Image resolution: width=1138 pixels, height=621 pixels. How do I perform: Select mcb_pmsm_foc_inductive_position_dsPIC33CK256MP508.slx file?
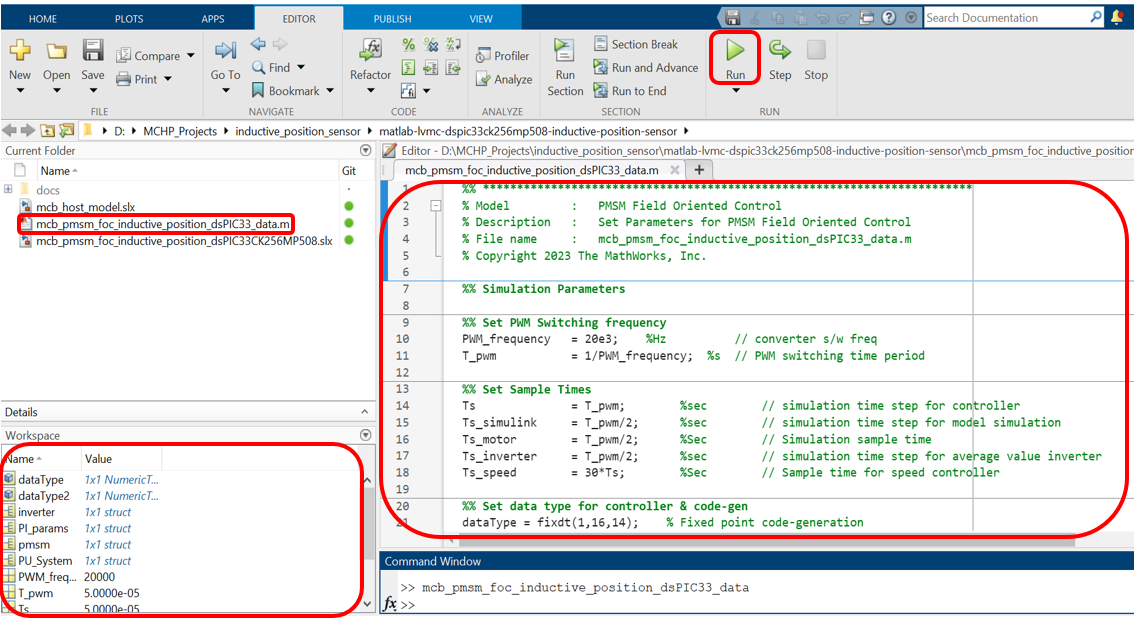click(184, 241)
